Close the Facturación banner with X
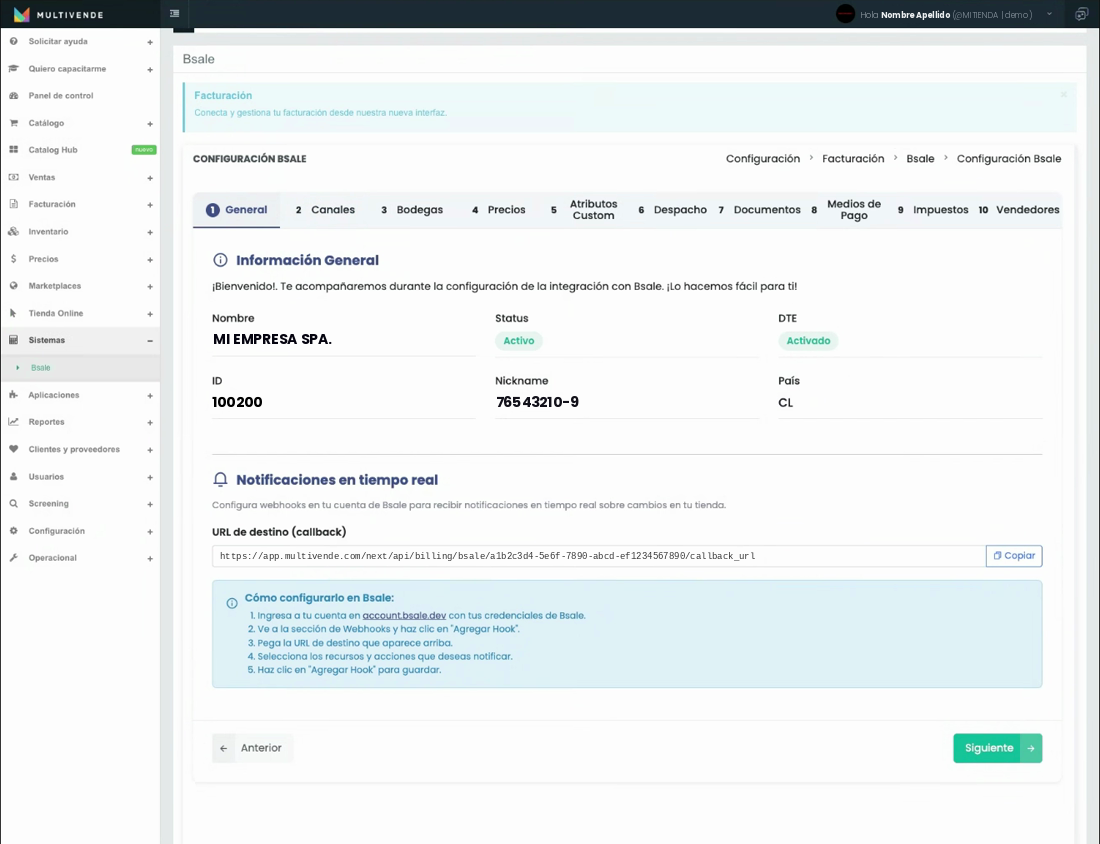 tap(1064, 94)
